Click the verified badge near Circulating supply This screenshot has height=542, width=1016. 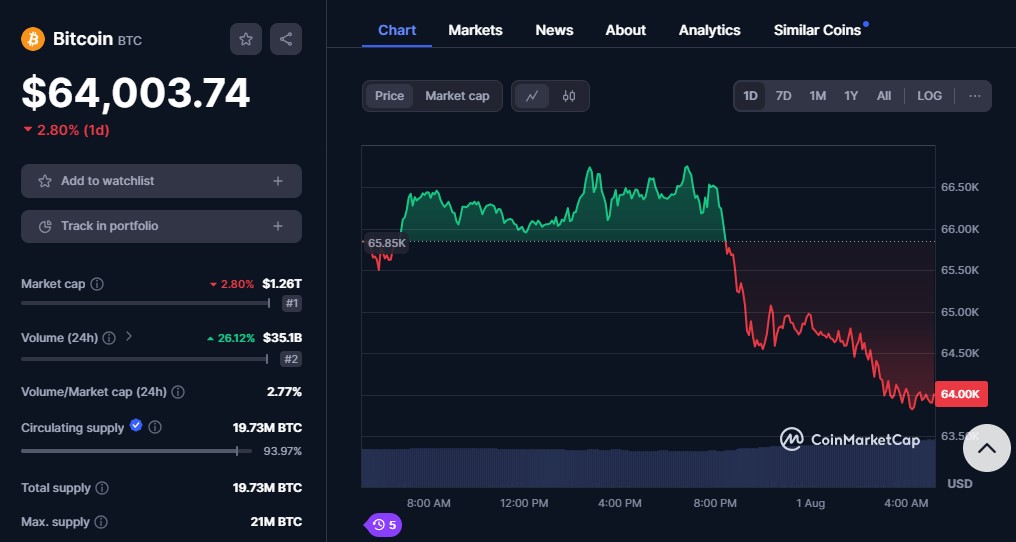pos(135,425)
